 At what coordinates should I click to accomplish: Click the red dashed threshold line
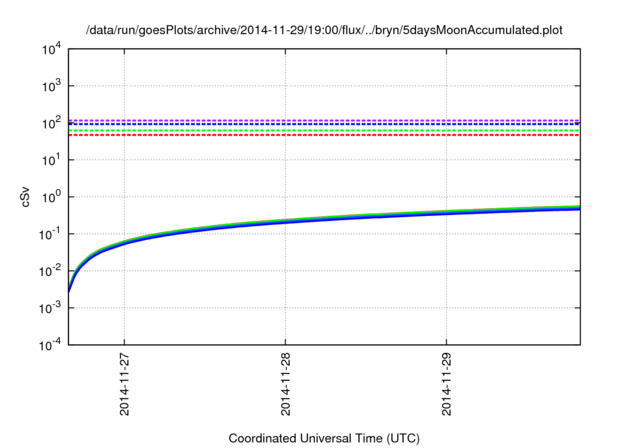(324, 135)
